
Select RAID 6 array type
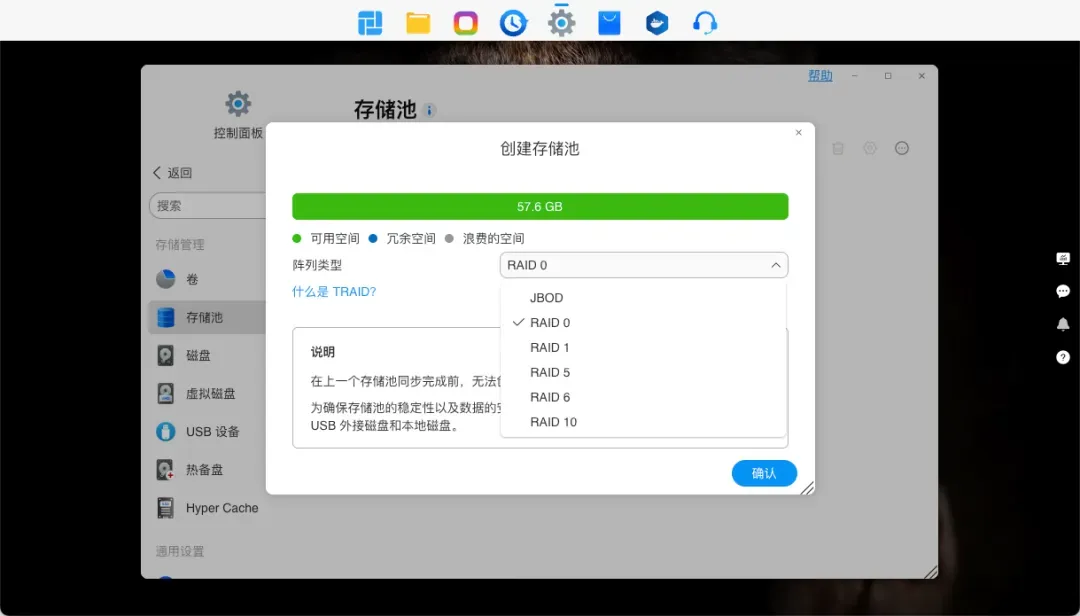pos(549,397)
